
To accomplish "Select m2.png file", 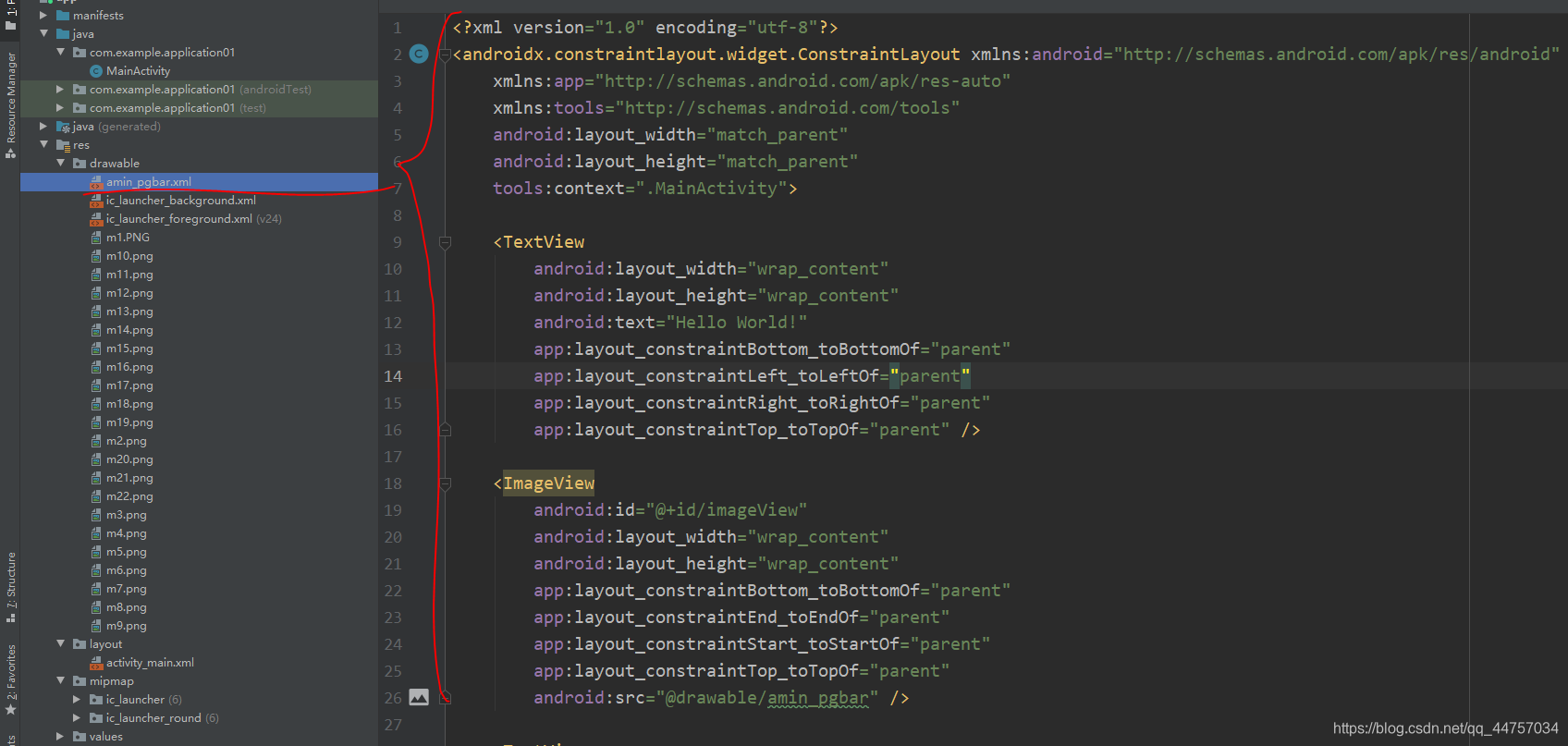I will 127,441.
